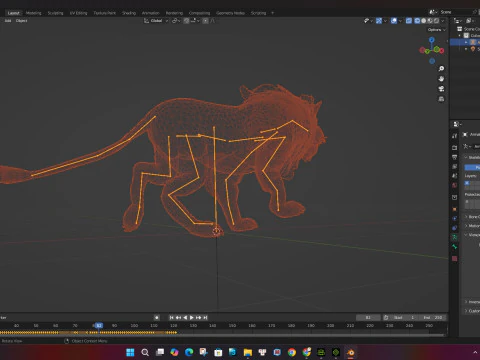The image size is (480, 360).
Task: Toggle the camera view gizmo
Action: pyautogui.click(x=441, y=89)
